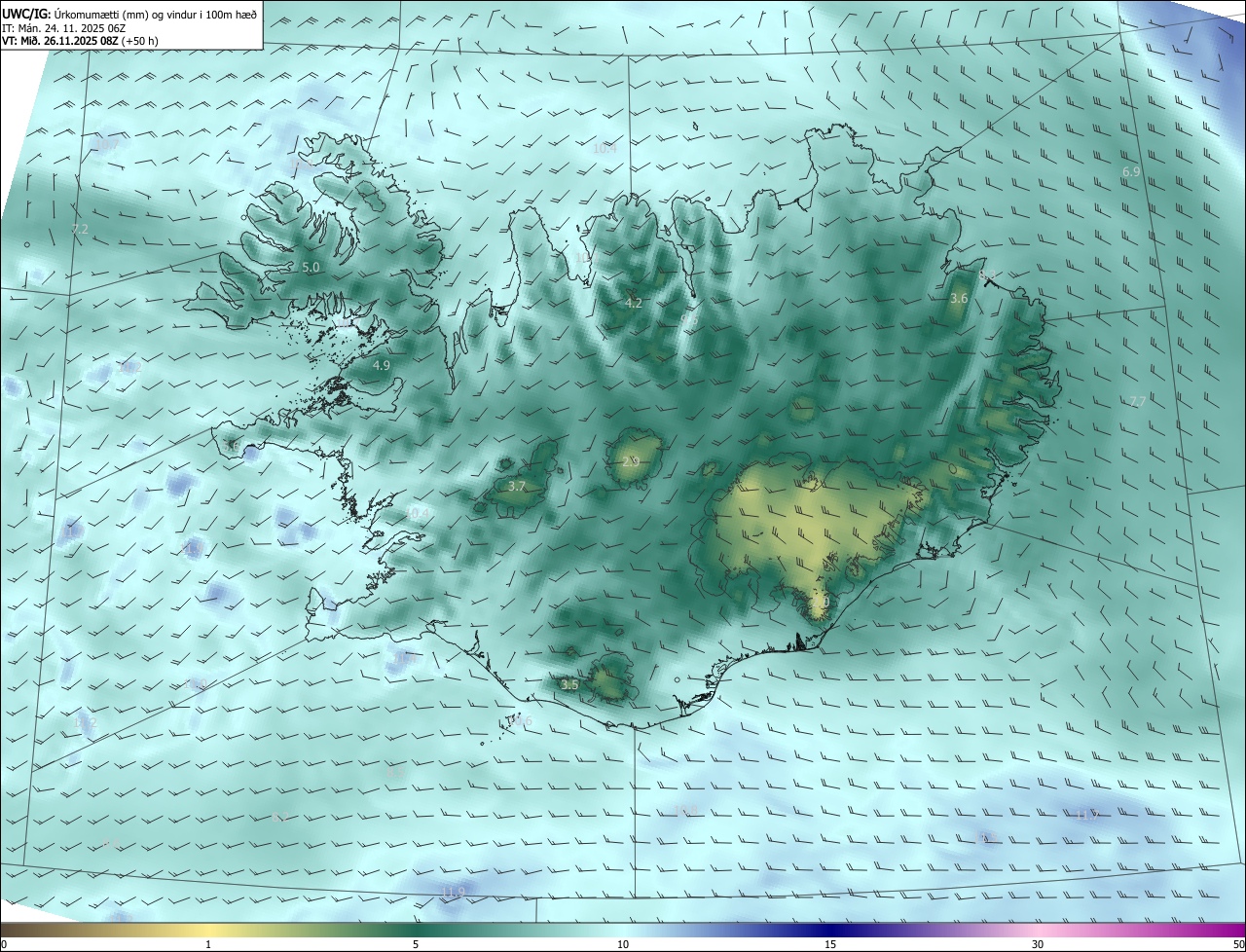
Task: Click the 50 tick on the color scale
Action: pos(1238,944)
